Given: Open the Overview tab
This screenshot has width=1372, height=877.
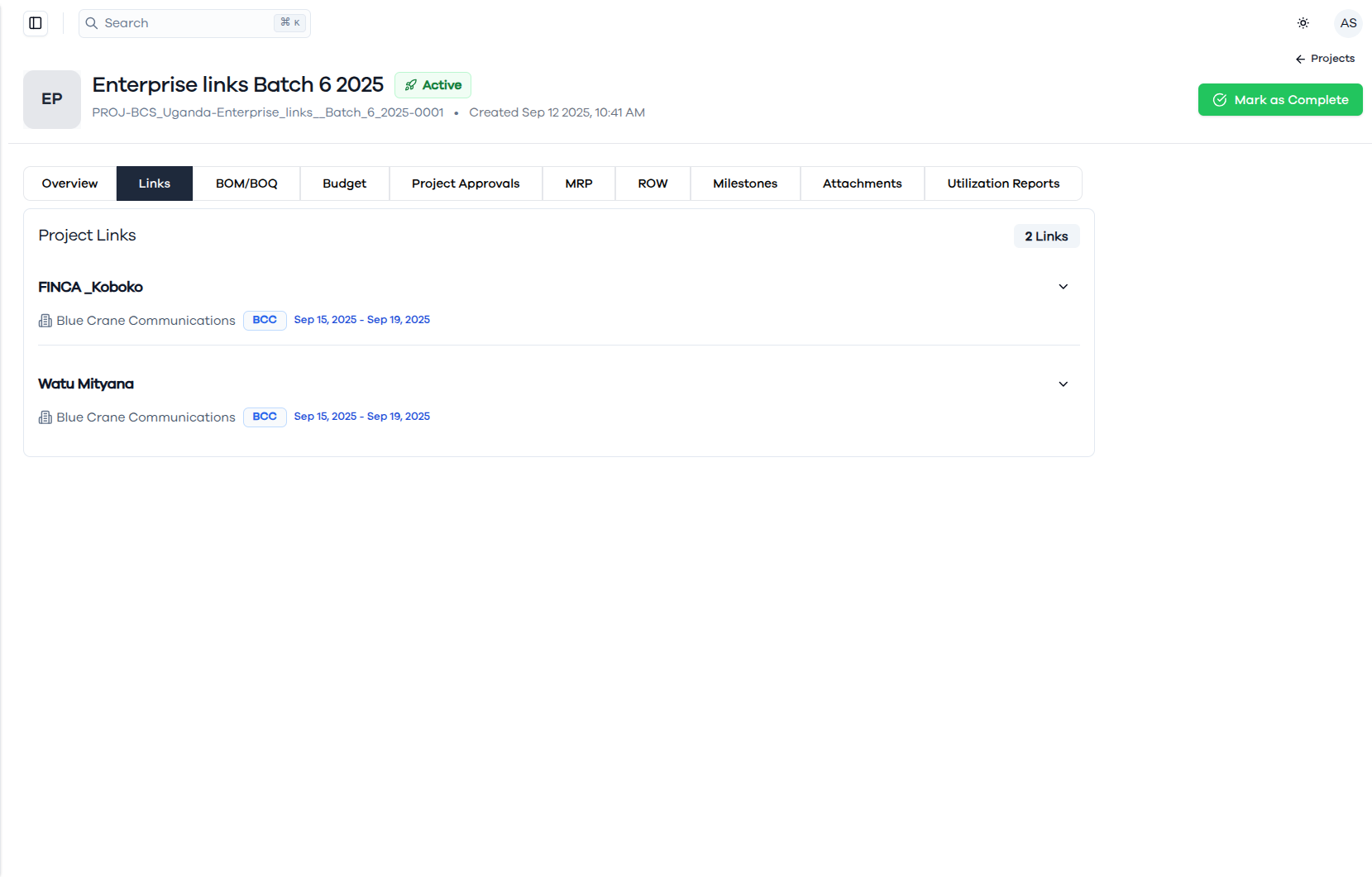Looking at the screenshot, I should [70, 184].
